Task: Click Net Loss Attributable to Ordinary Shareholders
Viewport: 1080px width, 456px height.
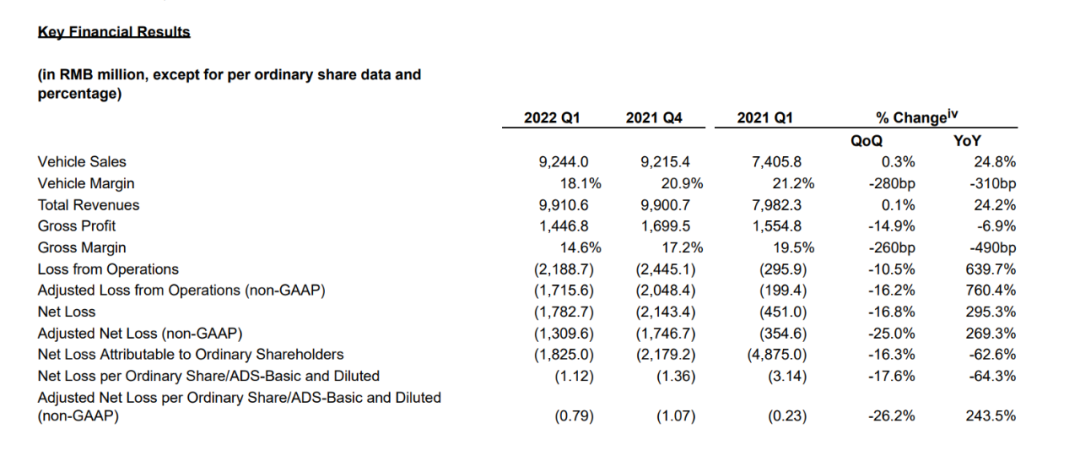Action: (190, 355)
